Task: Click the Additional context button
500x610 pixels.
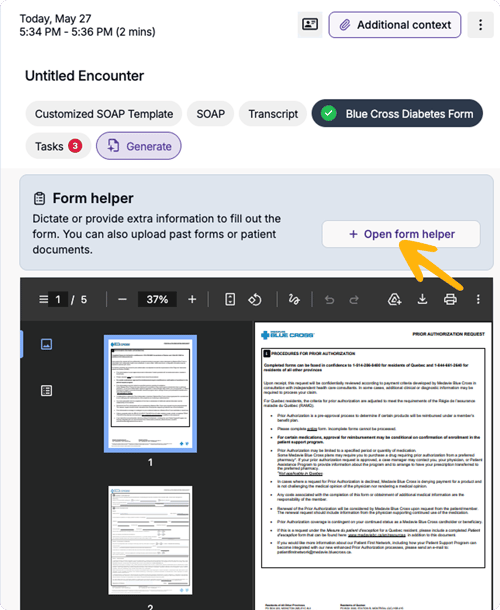Action: point(395,25)
